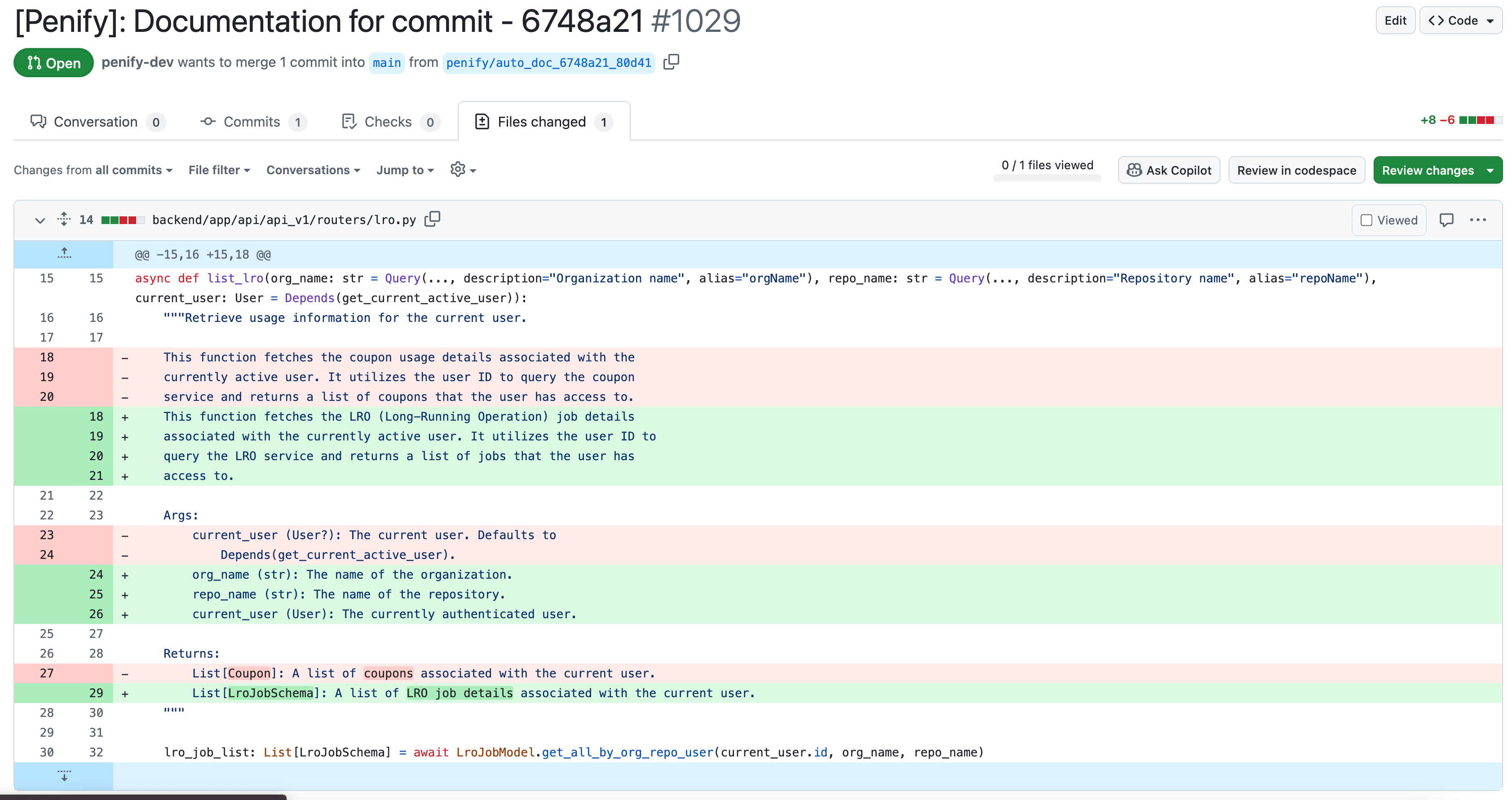The height and width of the screenshot is (800, 1512).
Task: Switch to the Conversation tab
Action: pos(96,121)
